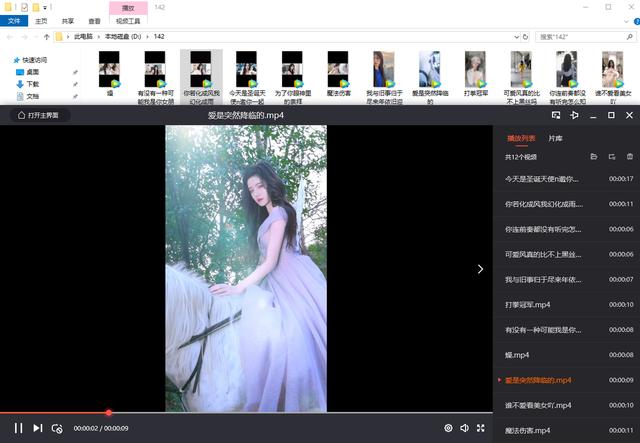Open the loop playback mode icon
This screenshot has width=640, height=443.
pos(57,428)
